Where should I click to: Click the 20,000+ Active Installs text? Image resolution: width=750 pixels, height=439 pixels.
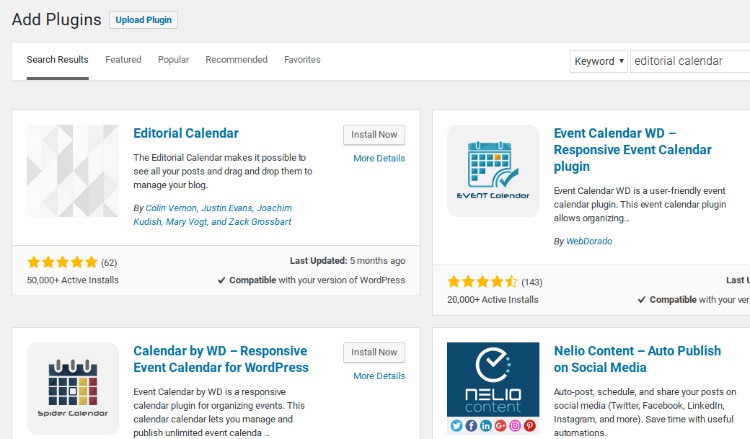[x=493, y=300]
